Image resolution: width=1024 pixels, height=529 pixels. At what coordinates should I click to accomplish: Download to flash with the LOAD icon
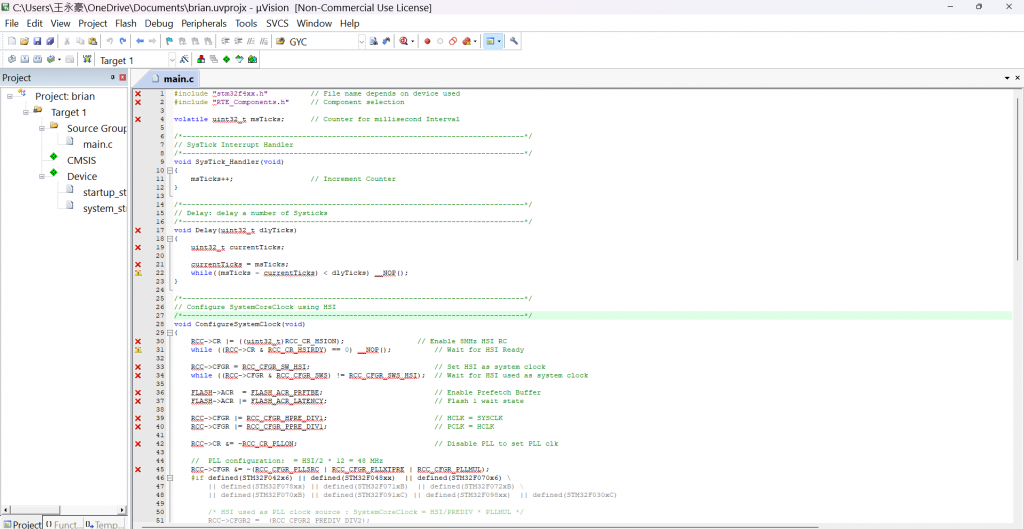88,59
